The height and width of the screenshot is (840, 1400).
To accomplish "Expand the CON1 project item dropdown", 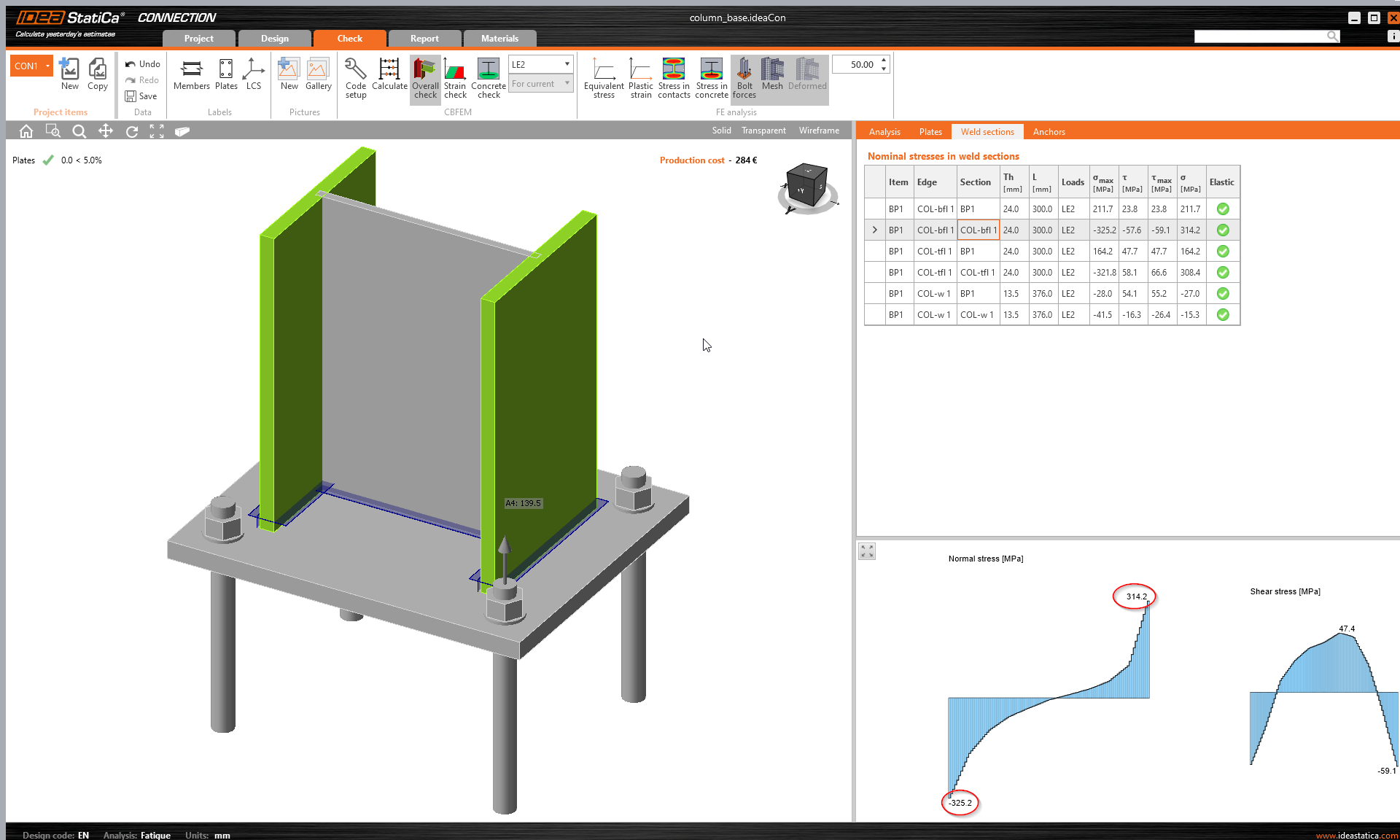I will click(47, 66).
